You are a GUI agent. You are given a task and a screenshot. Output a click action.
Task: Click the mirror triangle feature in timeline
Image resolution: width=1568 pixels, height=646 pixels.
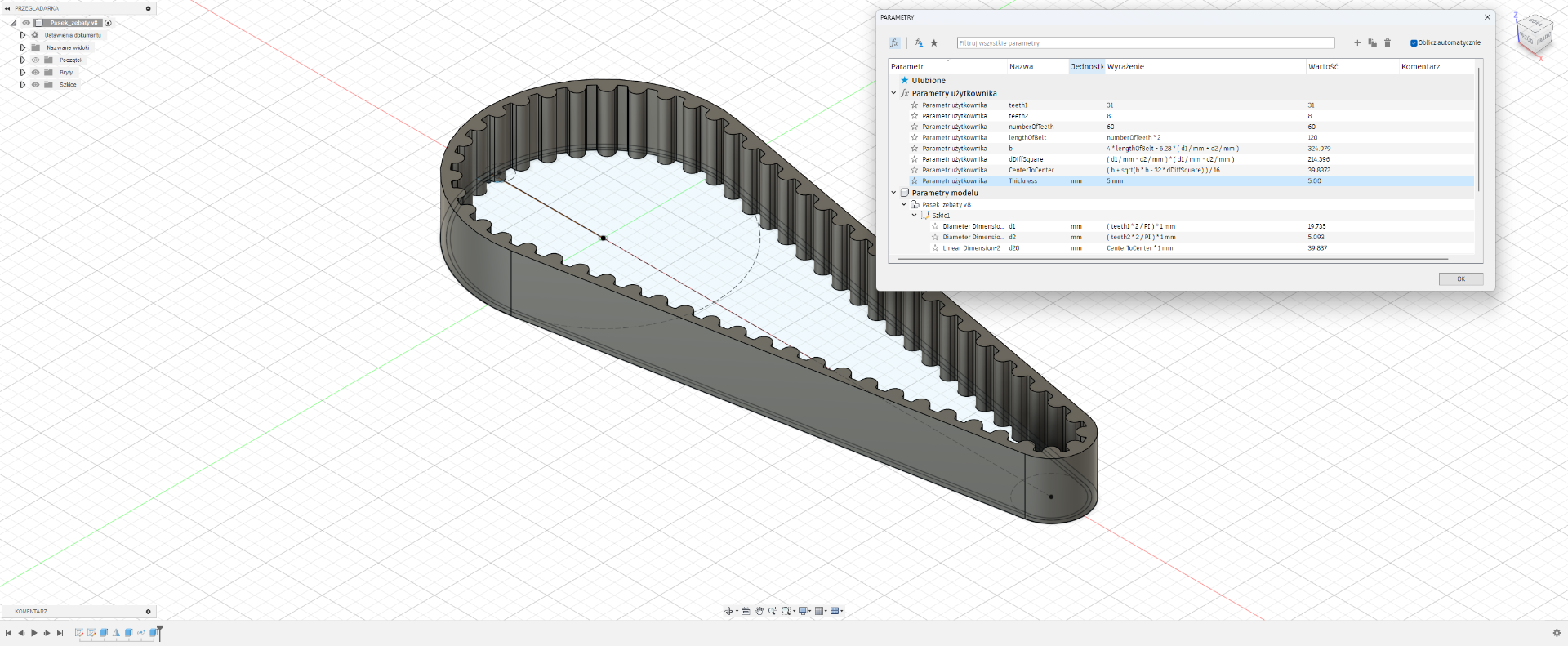coord(116,632)
